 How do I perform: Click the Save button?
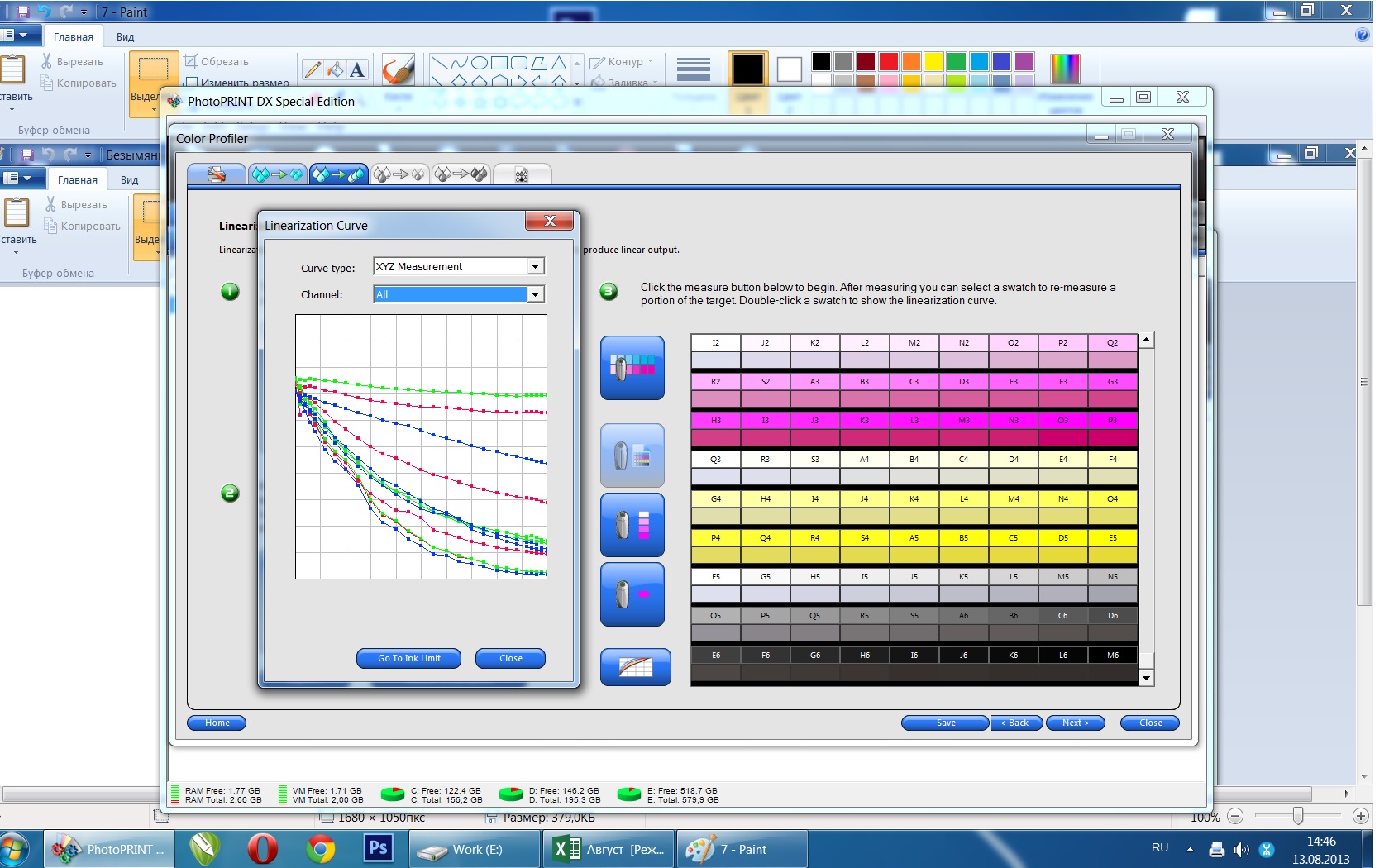(945, 723)
